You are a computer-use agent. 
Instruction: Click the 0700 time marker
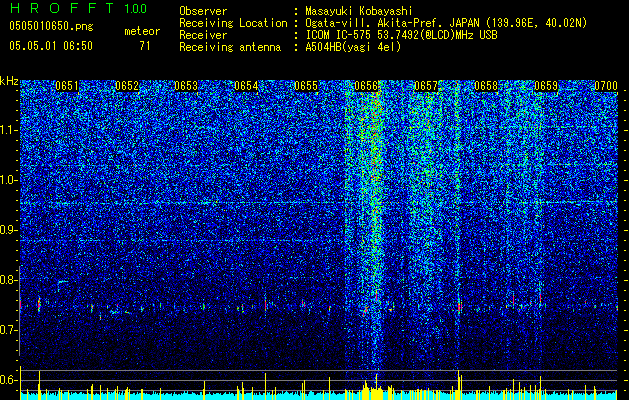coord(606,86)
